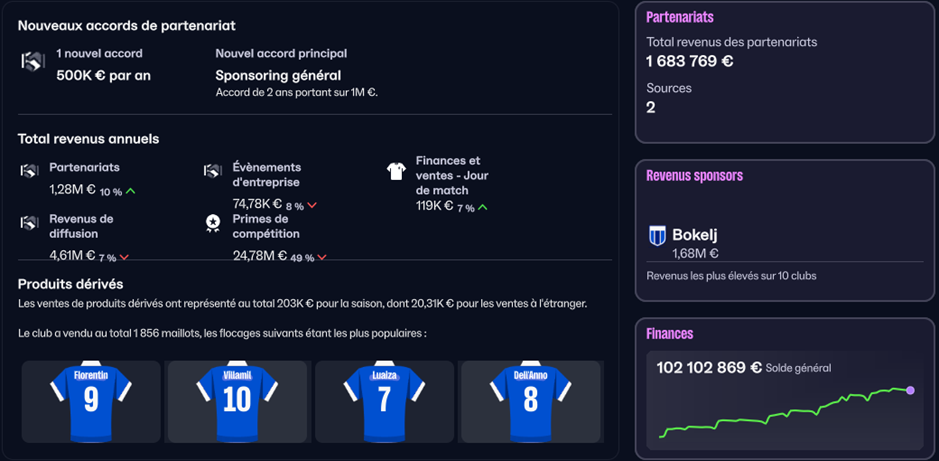
Task: Click the green up arrow beside Partenariats
Action: coord(131,191)
